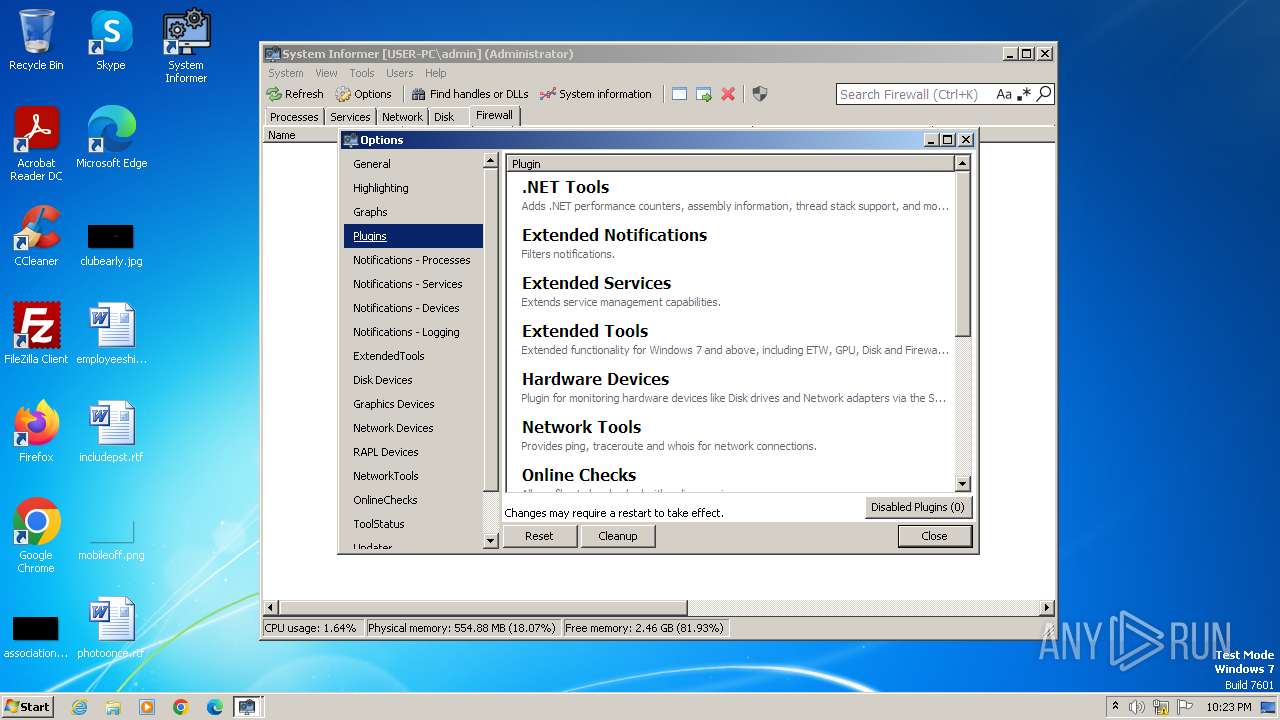Select Notifications - Devices section
The width and height of the screenshot is (1280, 720).
[x=413, y=308]
